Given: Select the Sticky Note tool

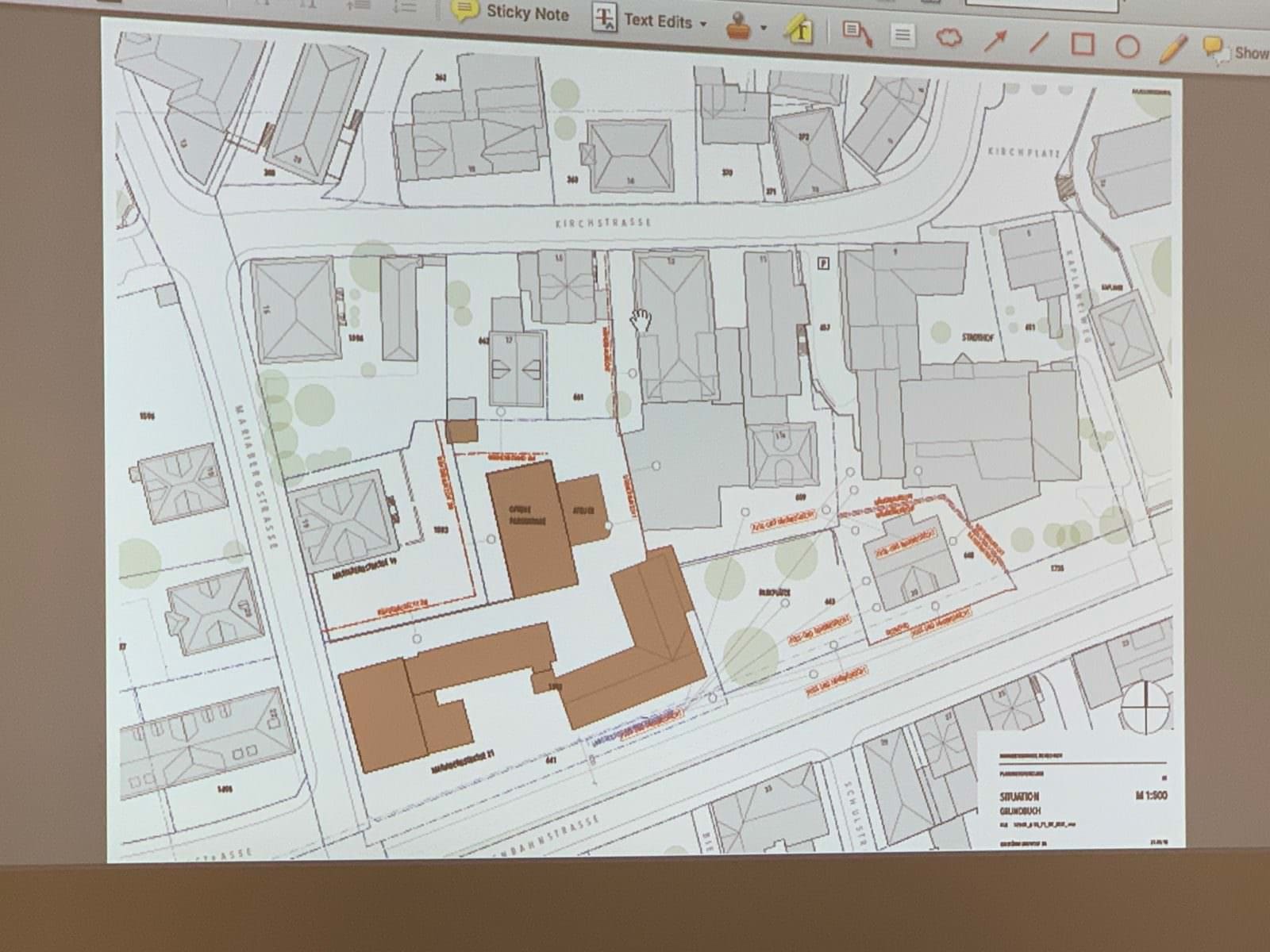Looking at the screenshot, I should click(510, 12).
